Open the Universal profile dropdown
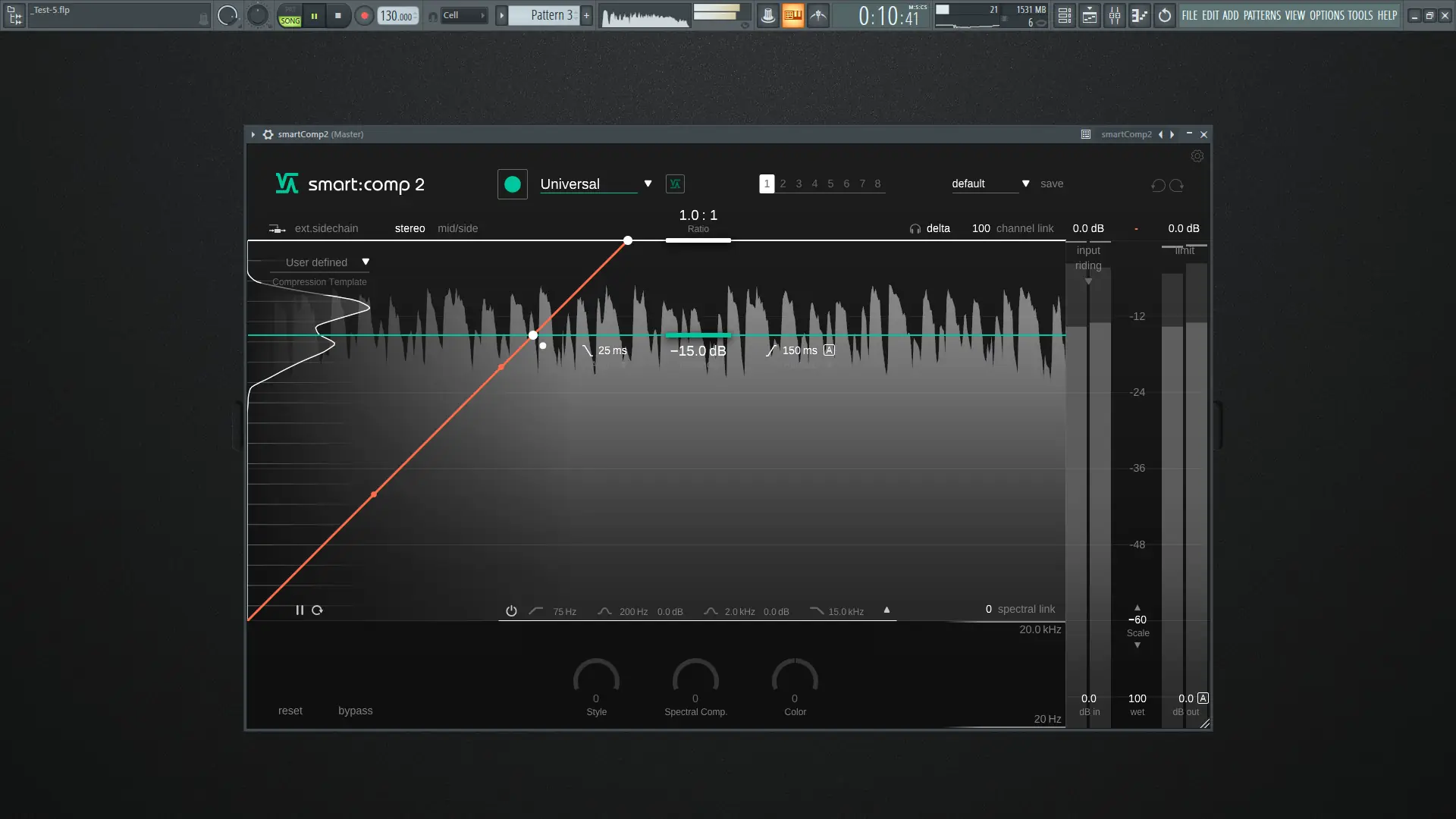This screenshot has width=1456, height=819. tap(647, 184)
